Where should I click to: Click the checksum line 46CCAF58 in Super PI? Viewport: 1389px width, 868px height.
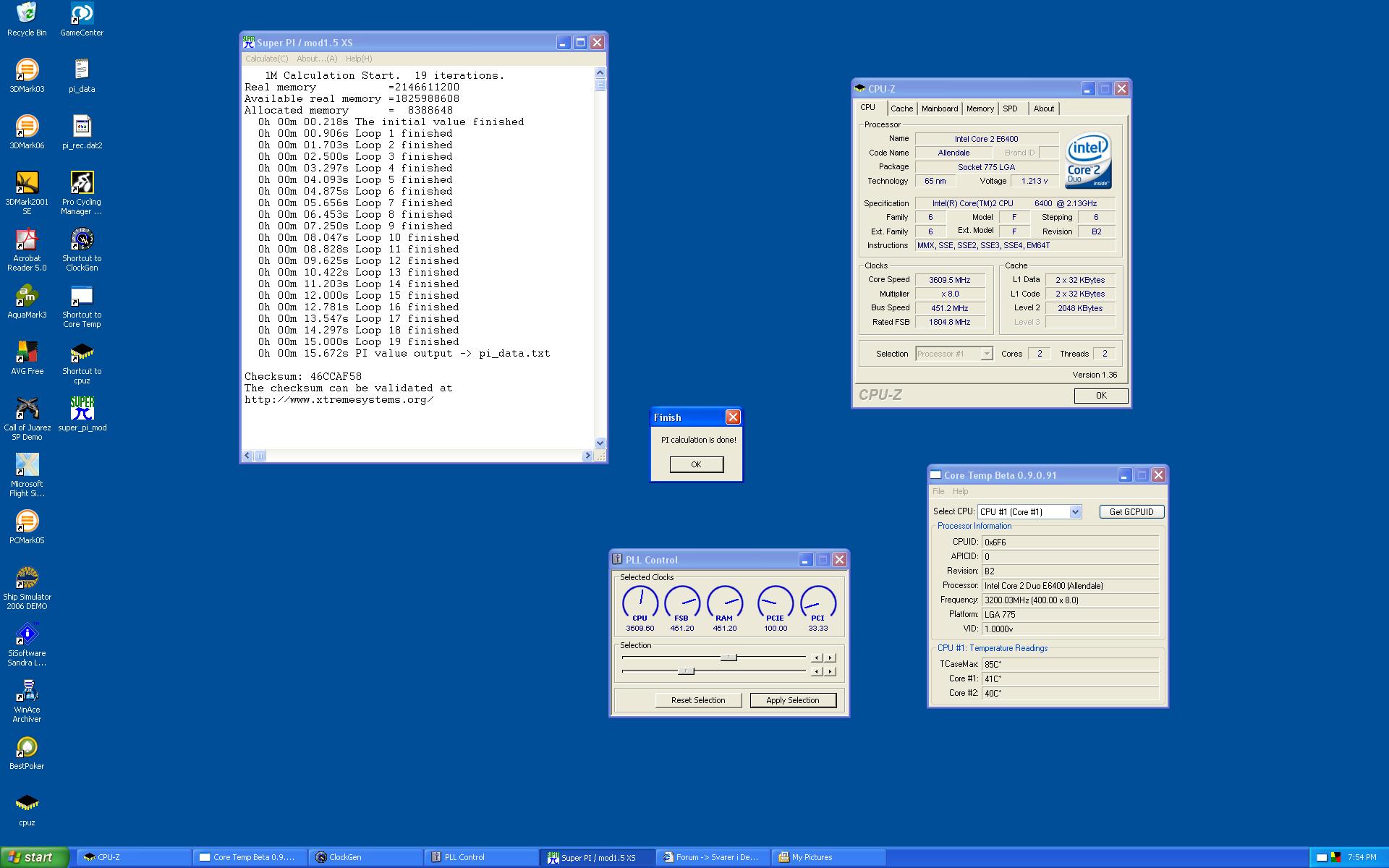tap(303, 376)
